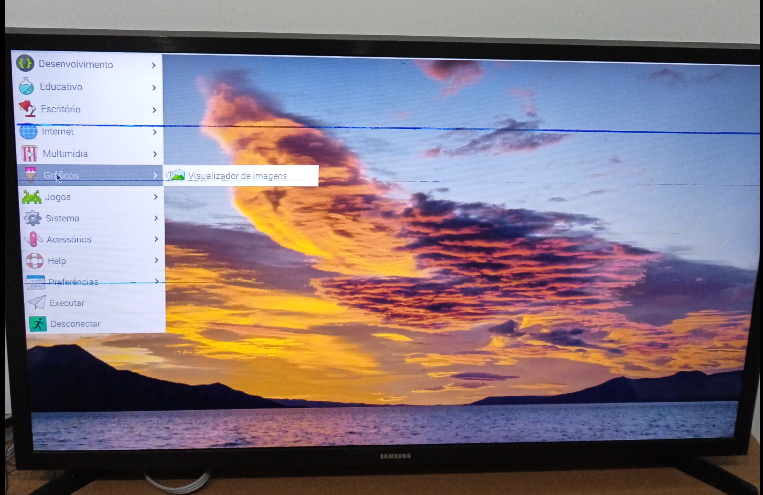Choose the Executar text label

[67, 302]
